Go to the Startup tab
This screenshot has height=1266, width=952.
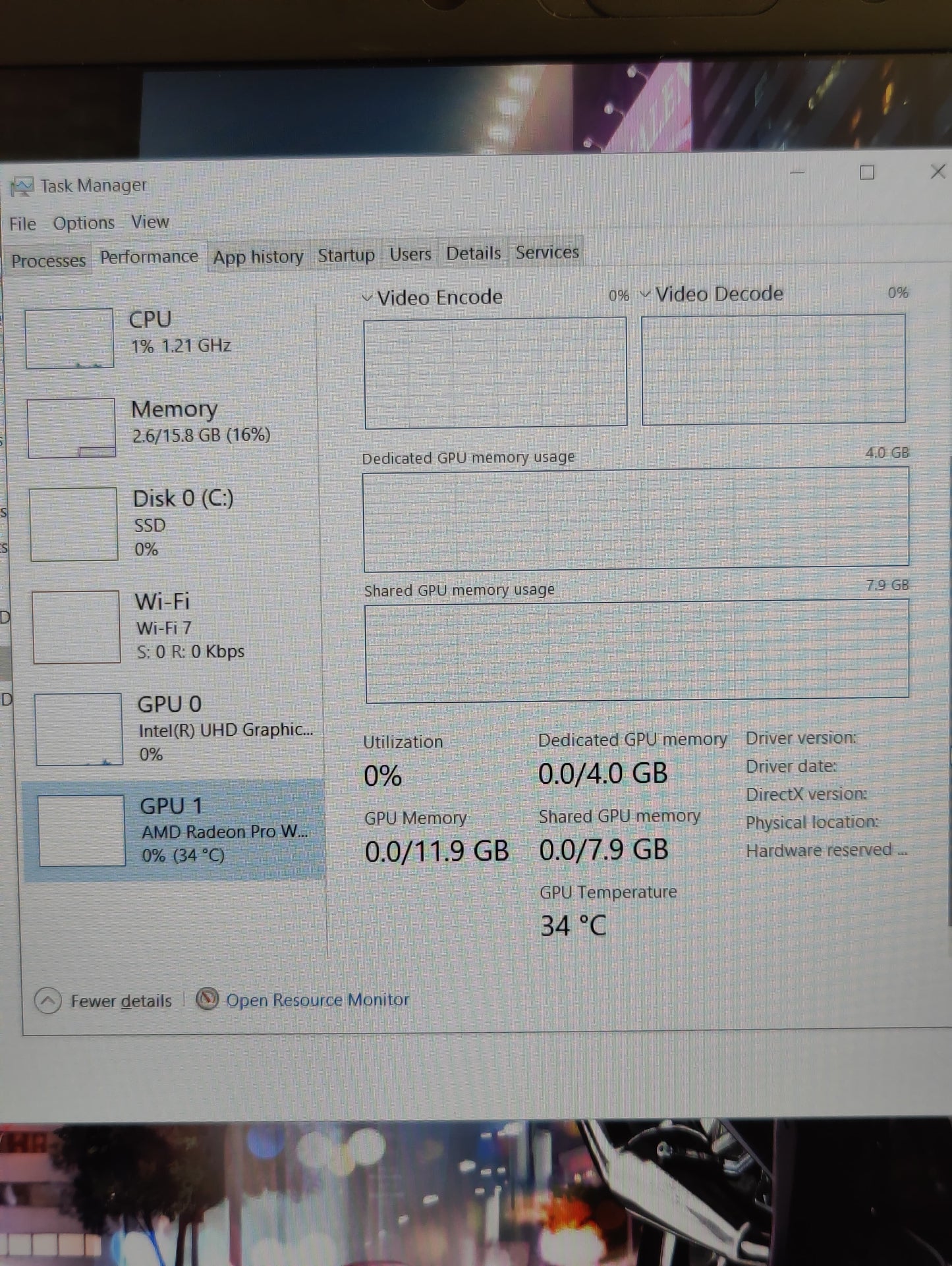(x=346, y=255)
